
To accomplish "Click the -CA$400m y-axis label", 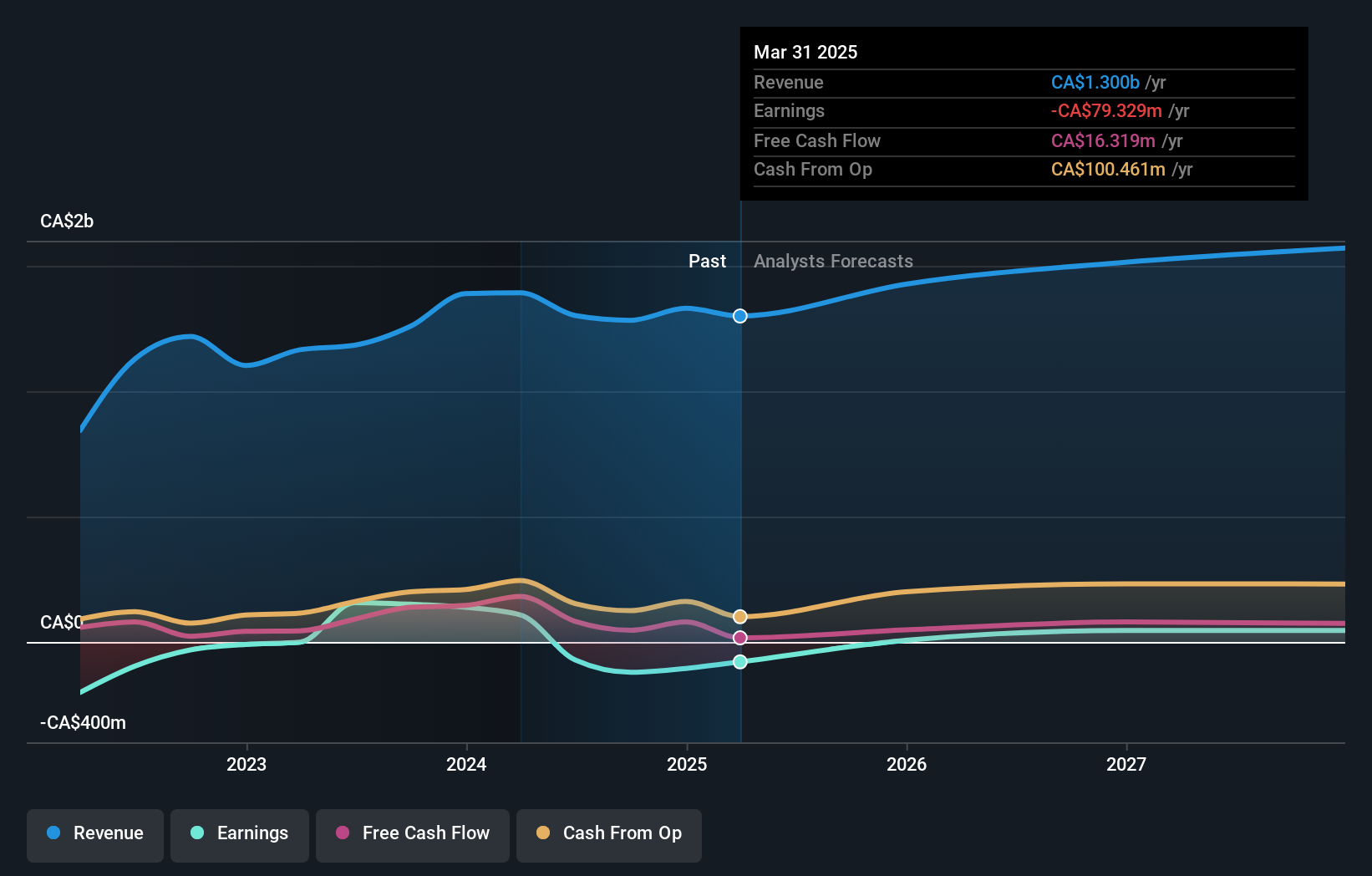I will pyautogui.click(x=83, y=723).
